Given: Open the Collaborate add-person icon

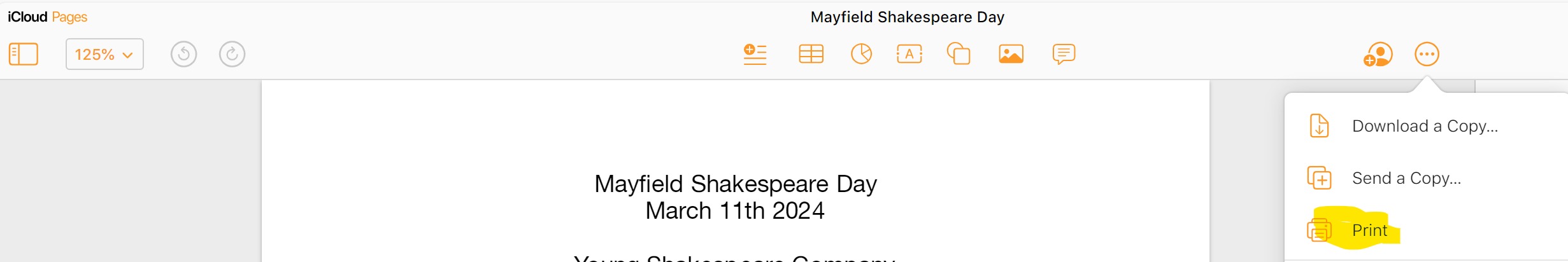Looking at the screenshot, I should point(1378,55).
